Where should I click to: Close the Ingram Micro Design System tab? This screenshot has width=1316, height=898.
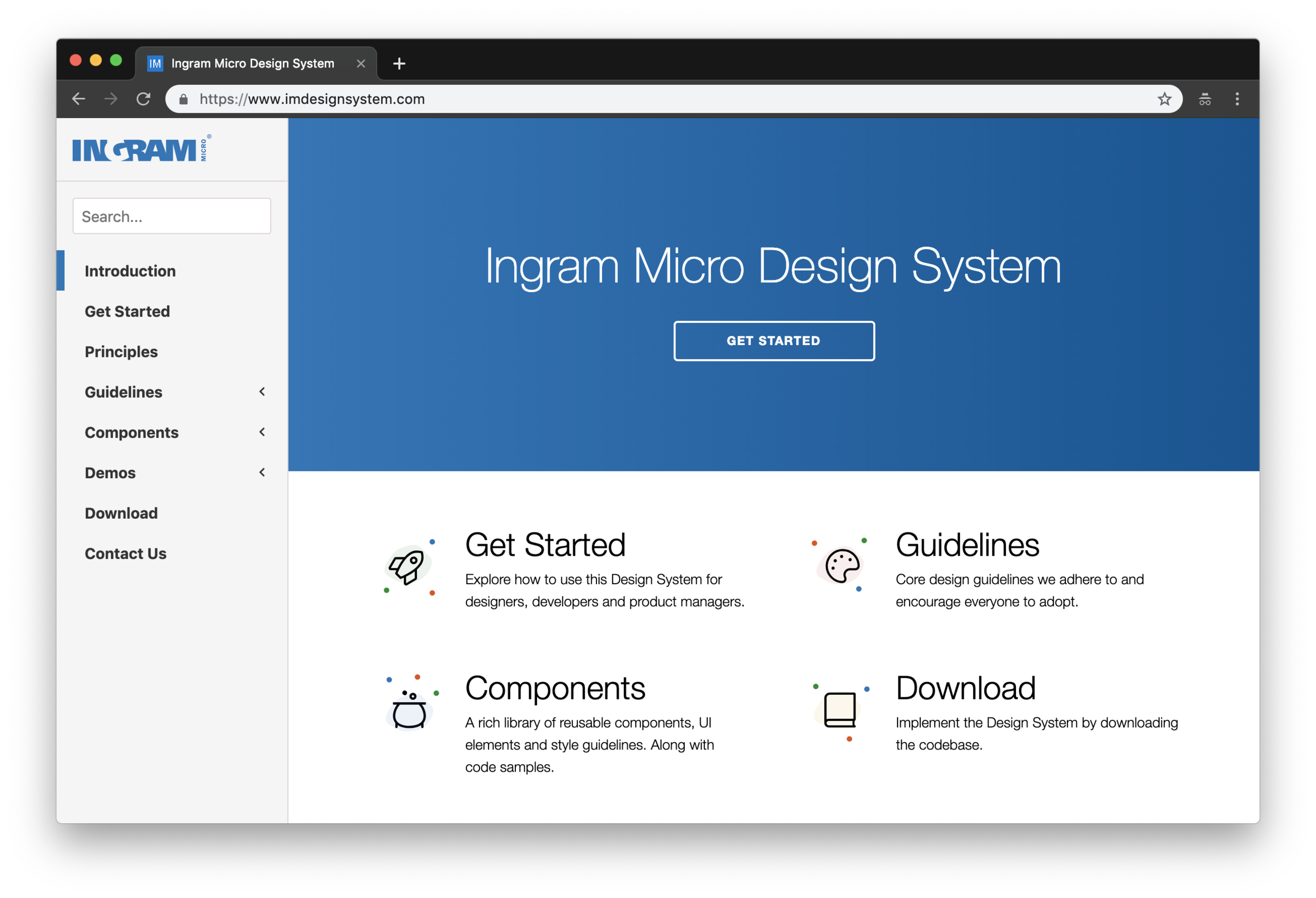[x=361, y=63]
